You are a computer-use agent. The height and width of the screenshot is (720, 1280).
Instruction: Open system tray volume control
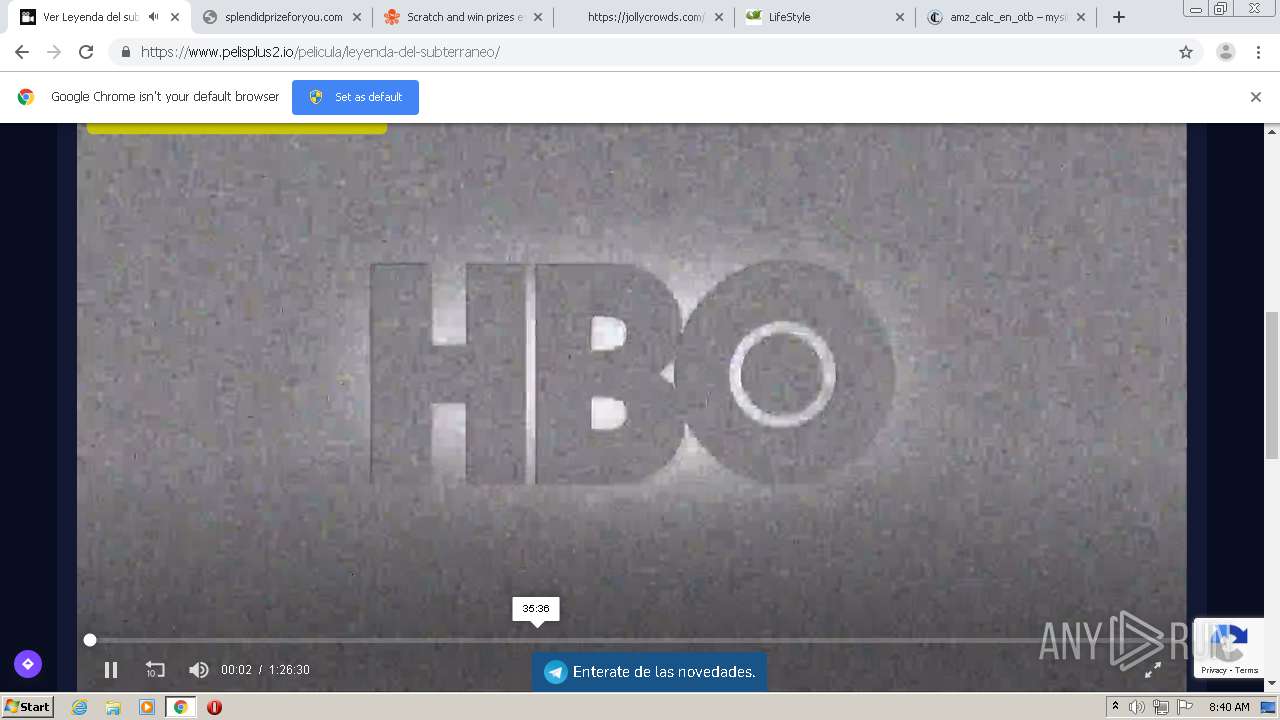[x=1137, y=707]
